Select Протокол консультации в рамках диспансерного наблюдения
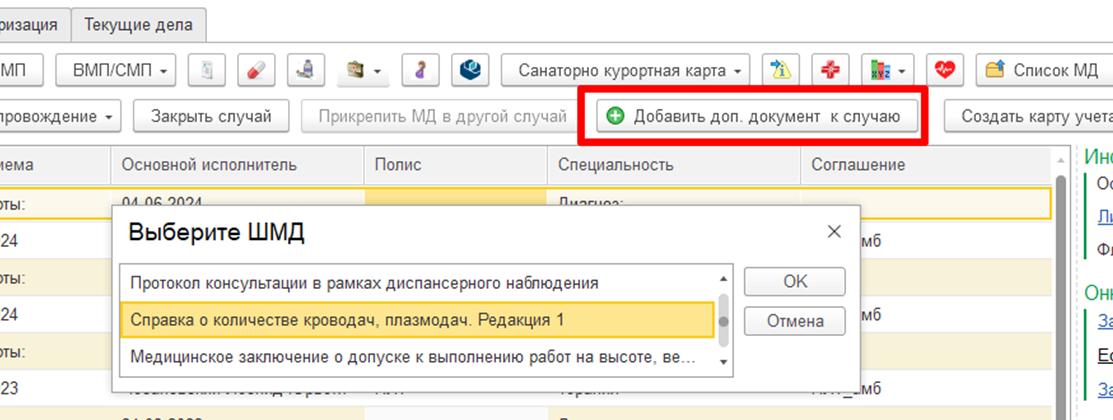 [365, 283]
